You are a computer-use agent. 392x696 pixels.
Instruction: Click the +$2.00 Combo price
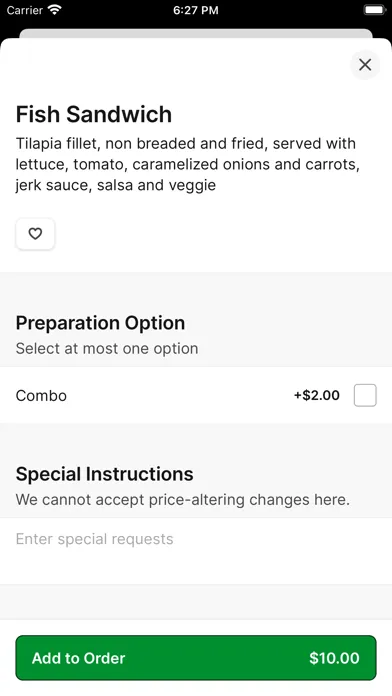[317, 395]
